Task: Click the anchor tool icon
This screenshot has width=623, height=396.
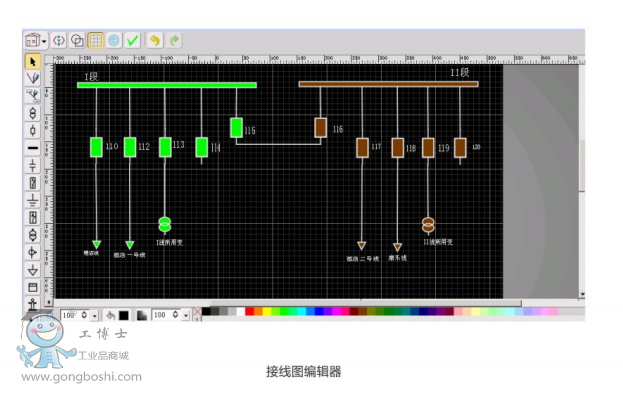Action: coord(33,304)
